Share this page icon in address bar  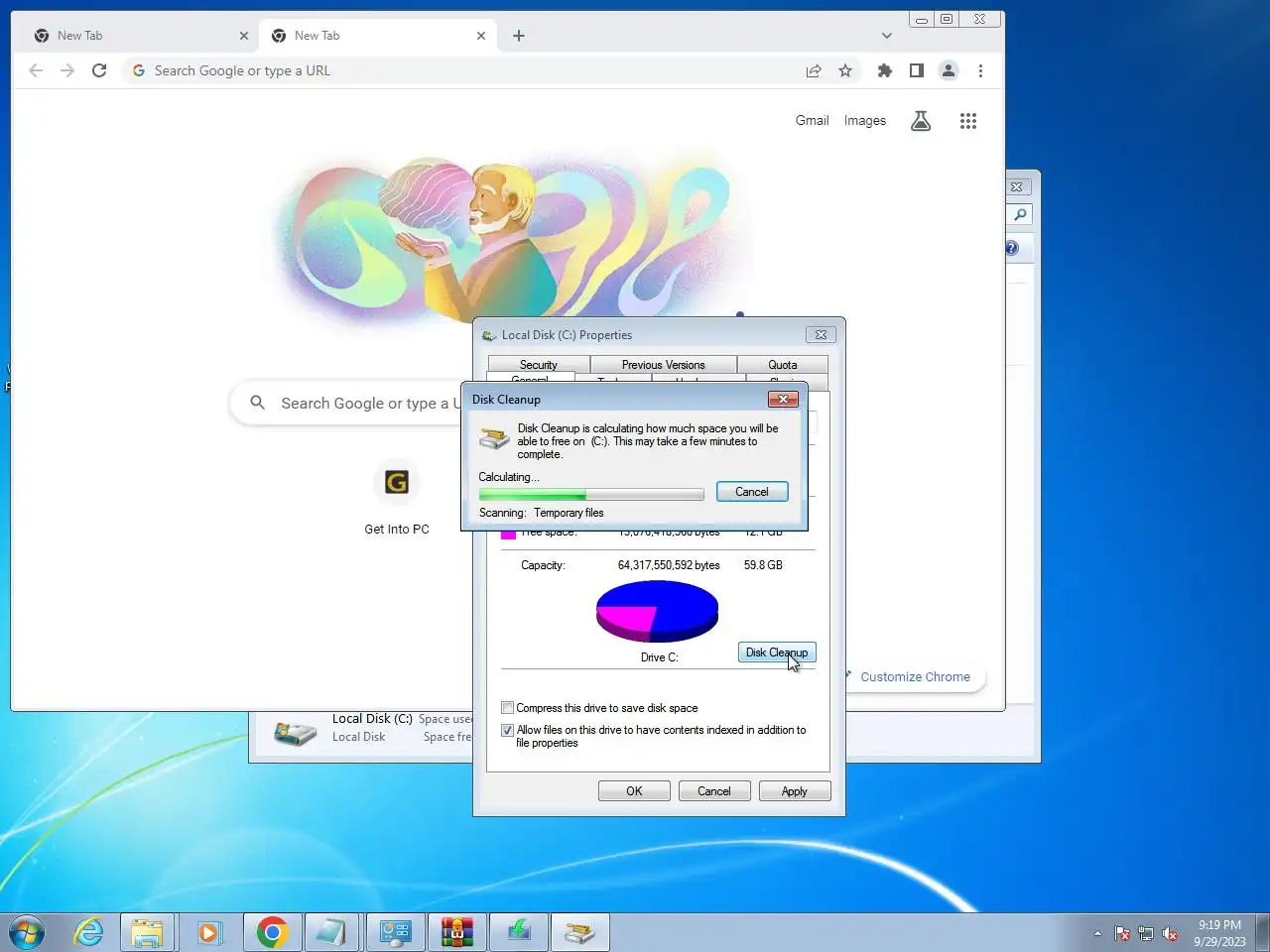coord(814,70)
